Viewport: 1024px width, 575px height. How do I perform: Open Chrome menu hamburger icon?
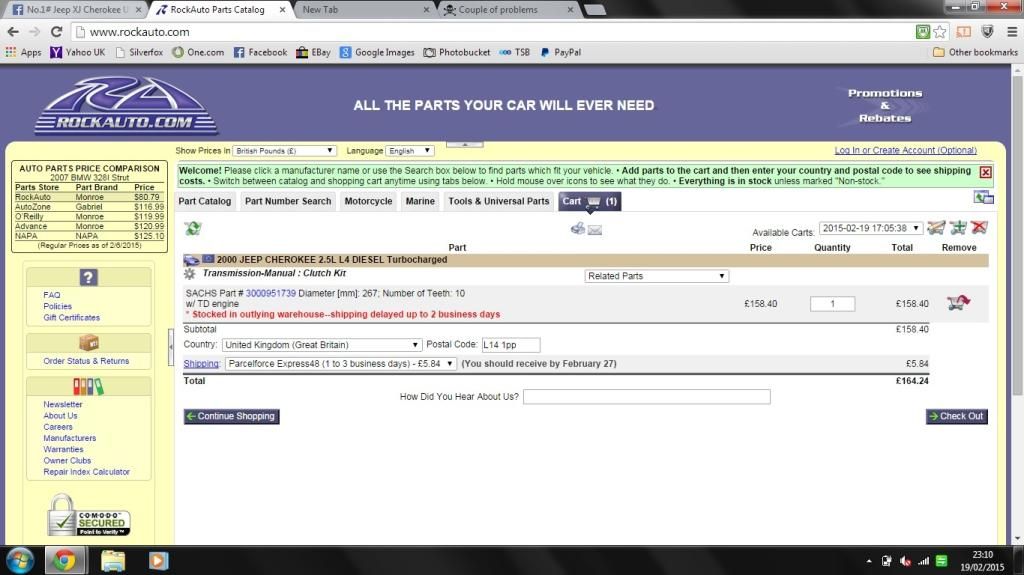coord(1012,31)
